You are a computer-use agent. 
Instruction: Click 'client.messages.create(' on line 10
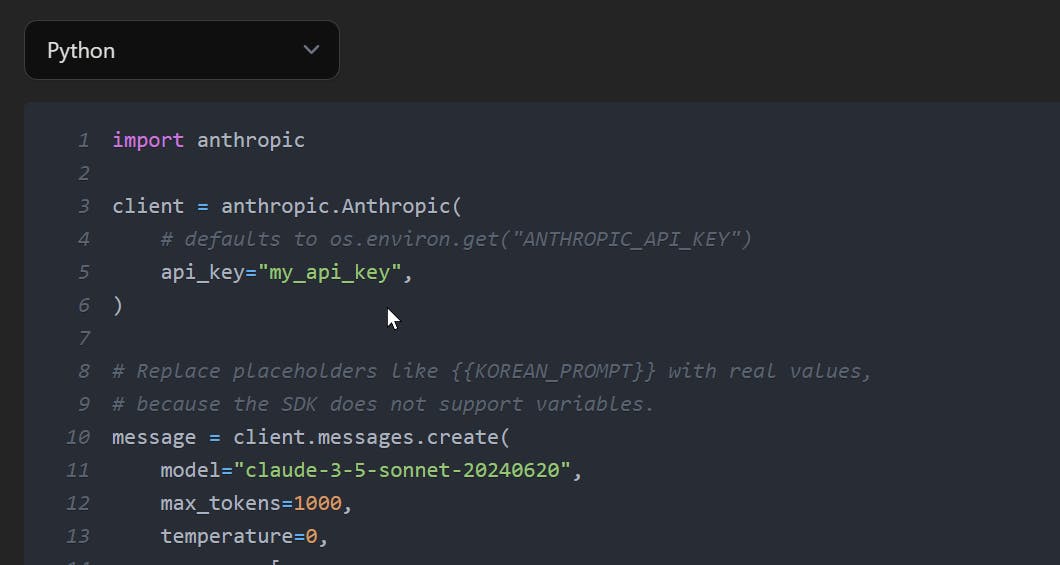click(x=371, y=437)
